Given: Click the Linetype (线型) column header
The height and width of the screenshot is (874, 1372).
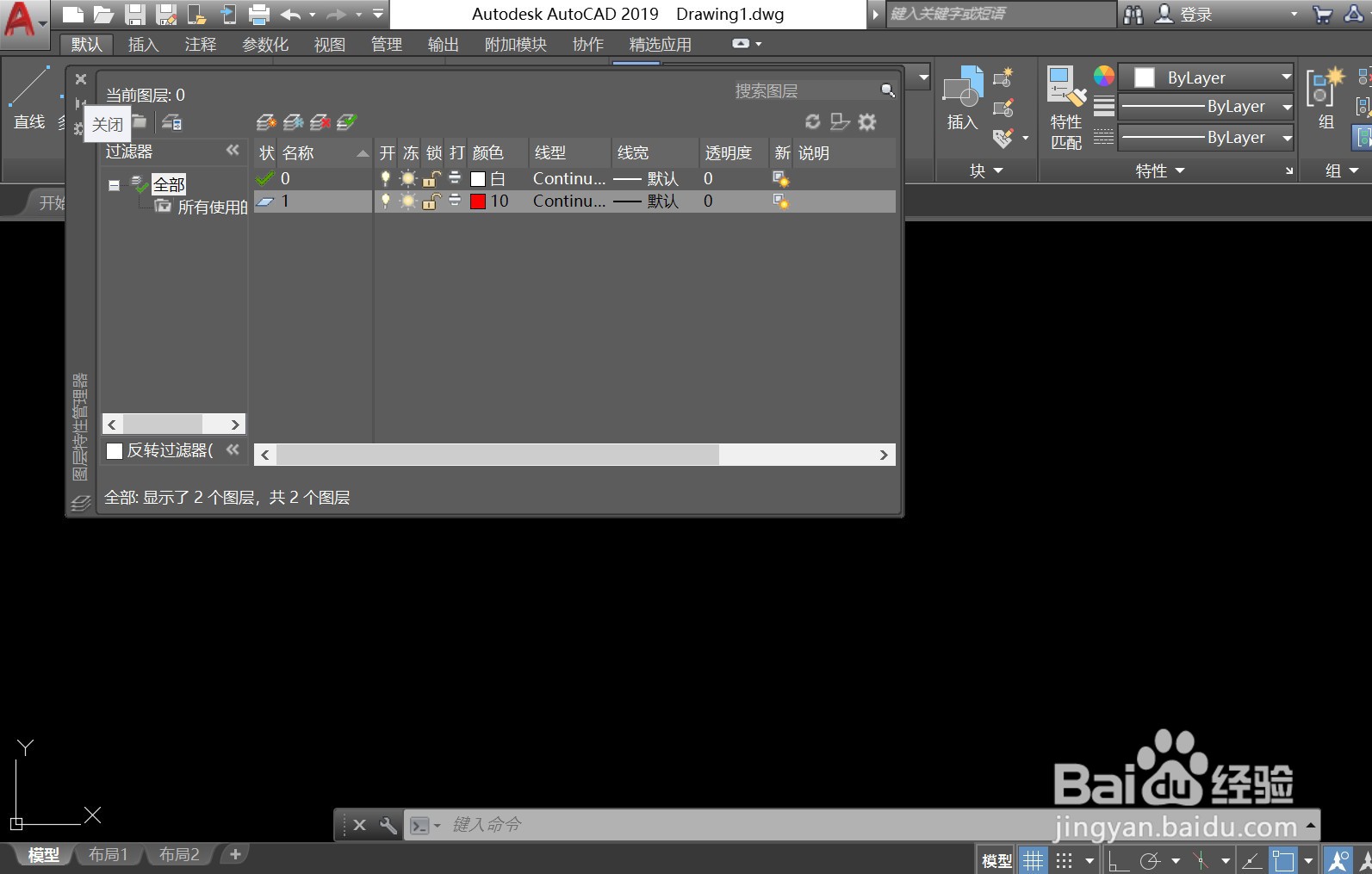Looking at the screenshot, I should click(x=569, y=153).
